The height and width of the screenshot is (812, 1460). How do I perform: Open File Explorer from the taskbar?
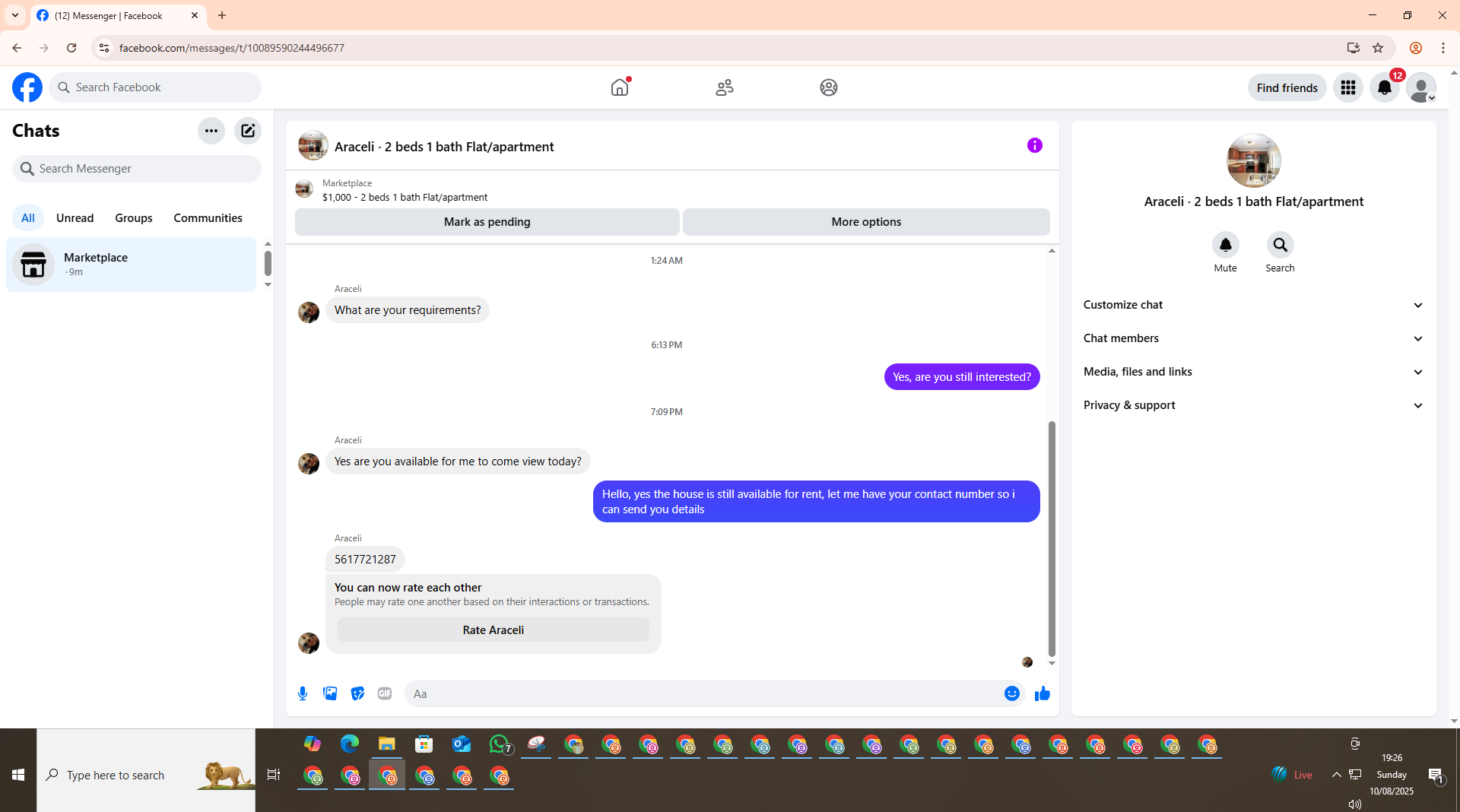pyautogui.click(x=387, y=744)
